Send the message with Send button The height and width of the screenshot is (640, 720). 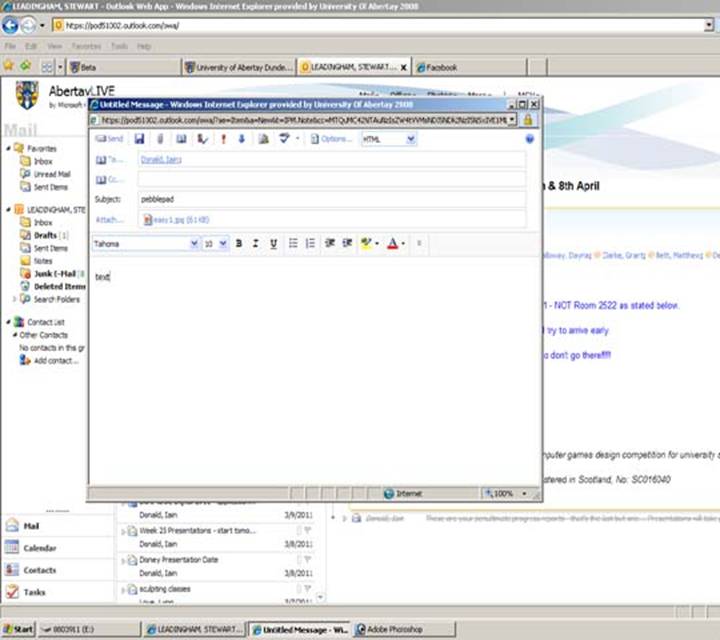pyautogui.click(x=109, y=139)
